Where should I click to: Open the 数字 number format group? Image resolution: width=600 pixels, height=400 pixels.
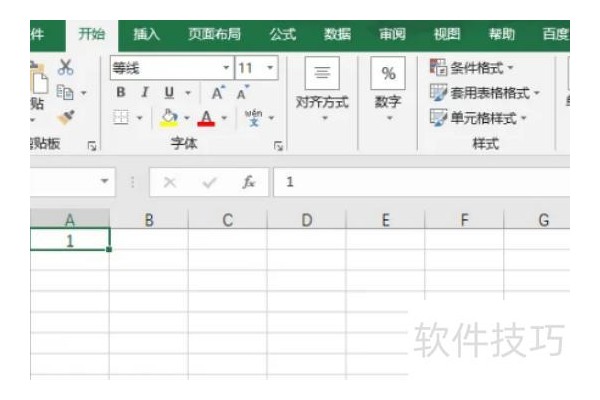(388, 89)
